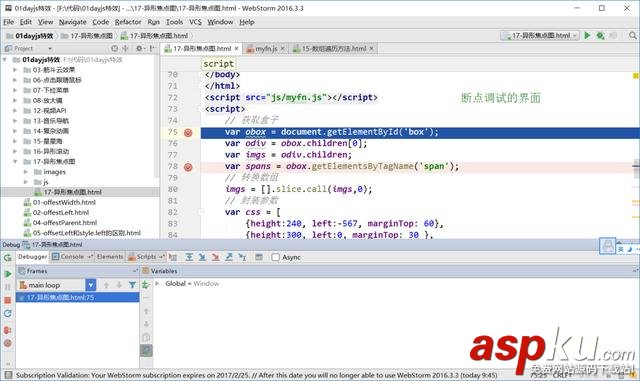Click the 17-异形焦点图 folder breadcrumb

coord(87,36)
